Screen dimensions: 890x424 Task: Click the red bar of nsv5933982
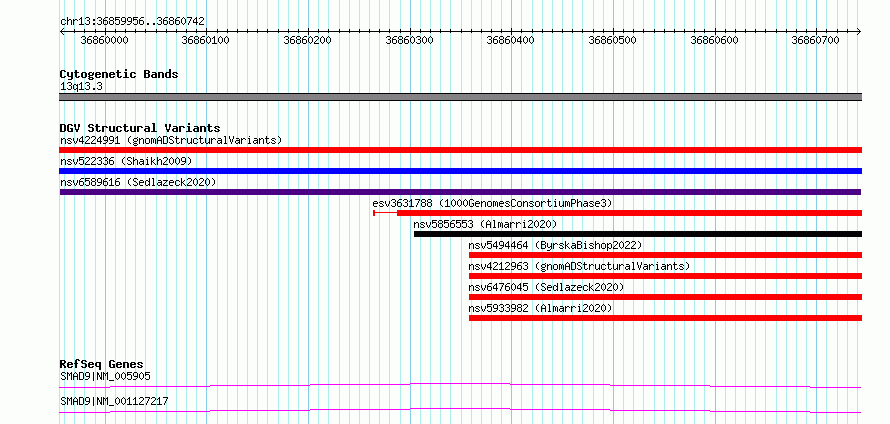coord(665,318)
